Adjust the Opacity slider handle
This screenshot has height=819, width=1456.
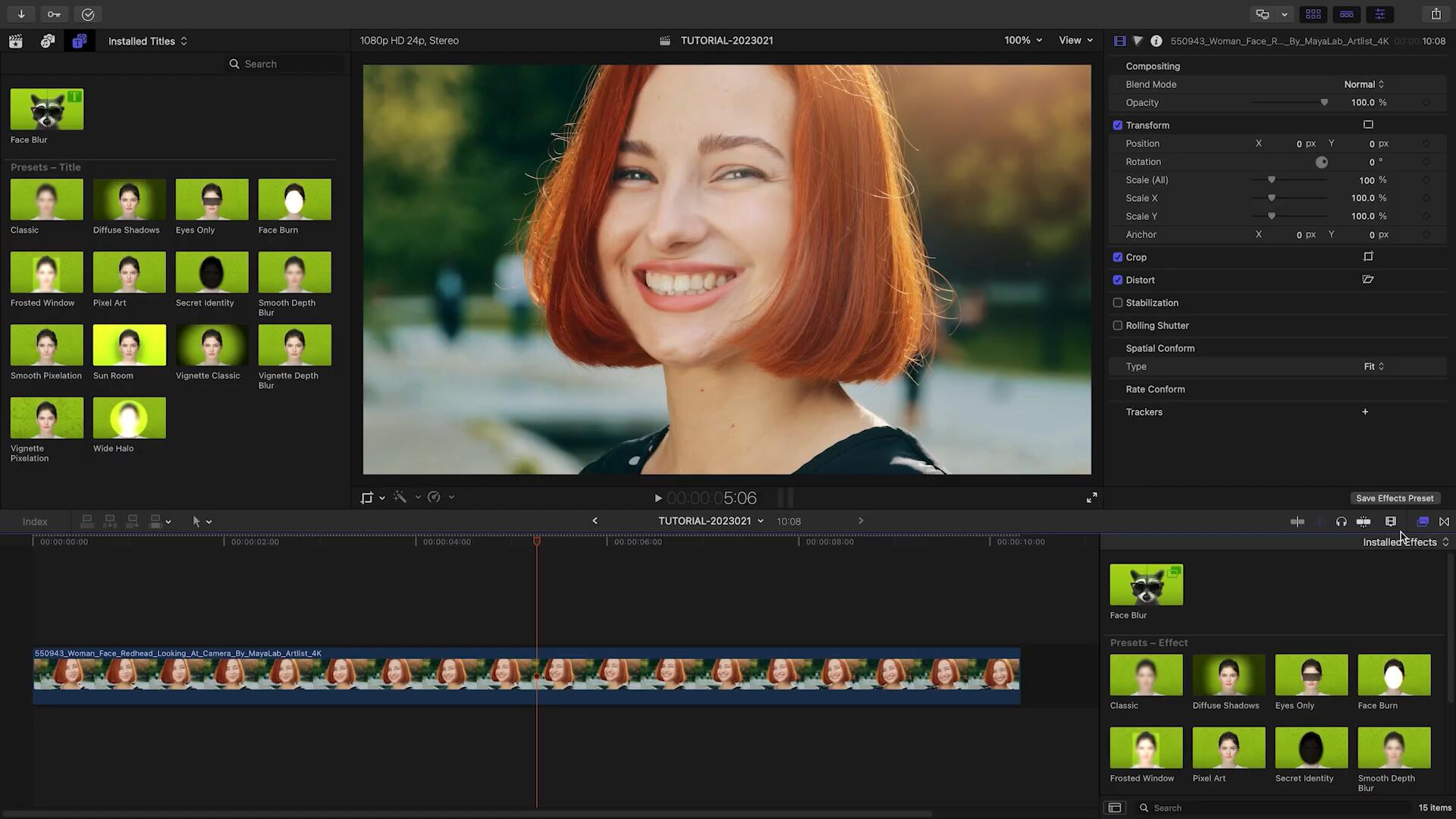tap(1324, 102)
